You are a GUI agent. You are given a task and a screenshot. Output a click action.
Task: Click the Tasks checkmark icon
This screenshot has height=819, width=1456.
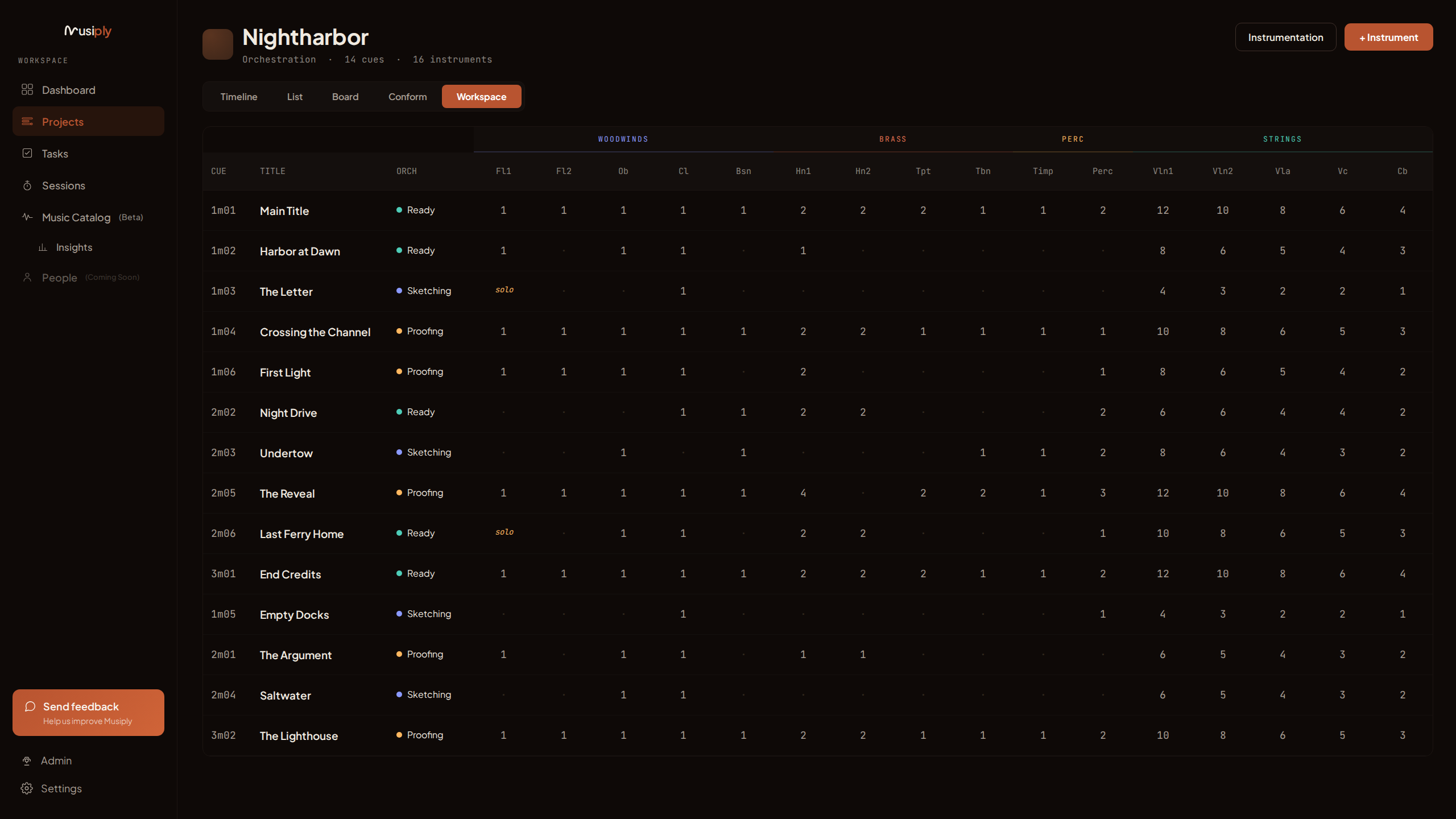click(27, 153)
